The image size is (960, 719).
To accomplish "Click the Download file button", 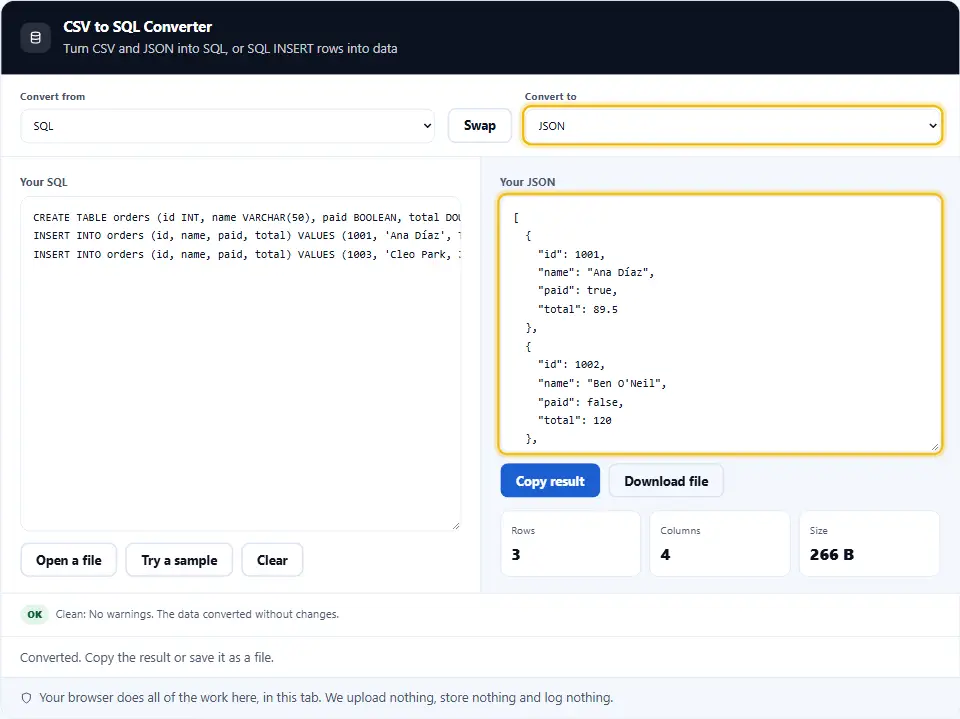I will (666, 481).
